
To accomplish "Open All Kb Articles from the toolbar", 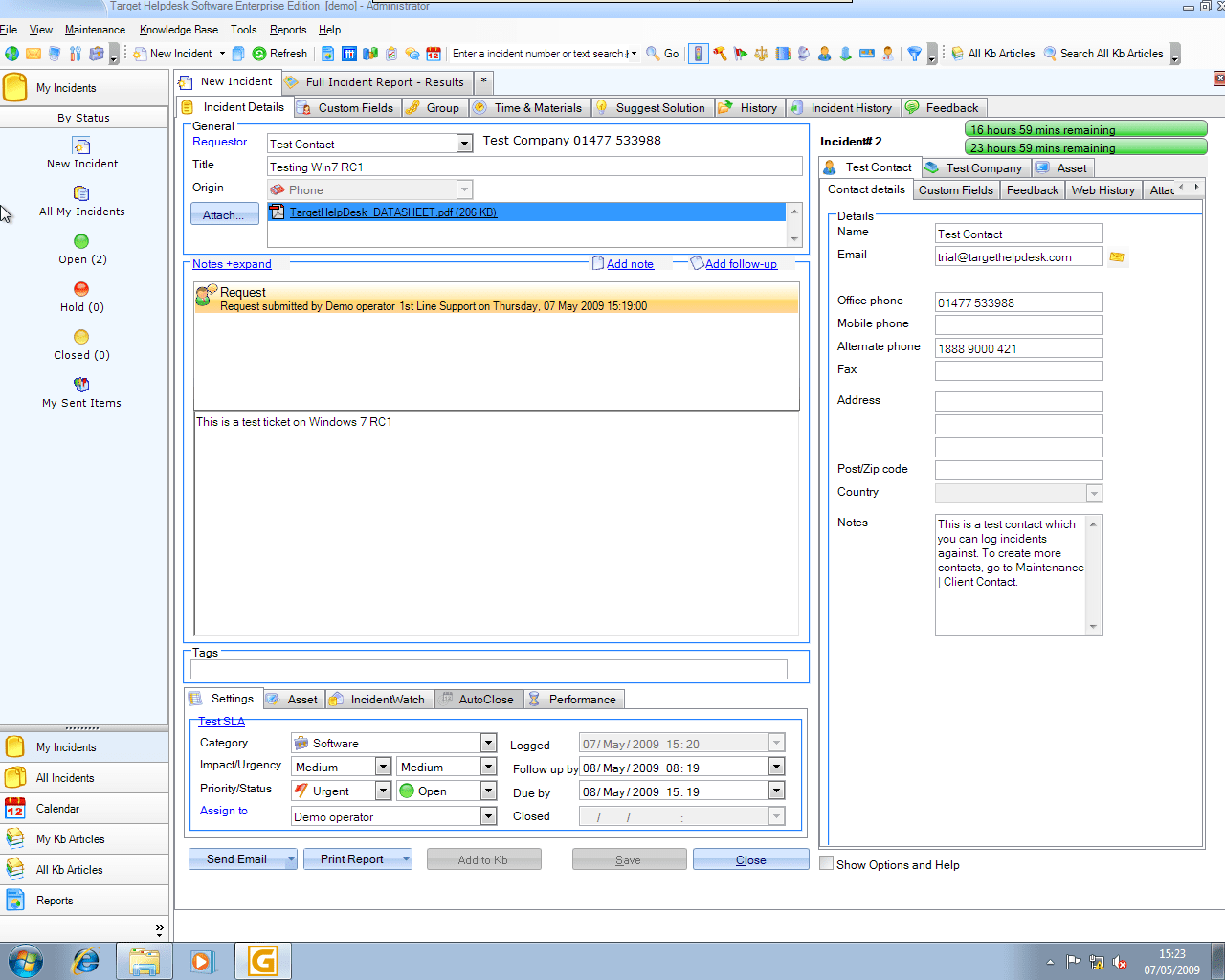I will tap(995, 54).
